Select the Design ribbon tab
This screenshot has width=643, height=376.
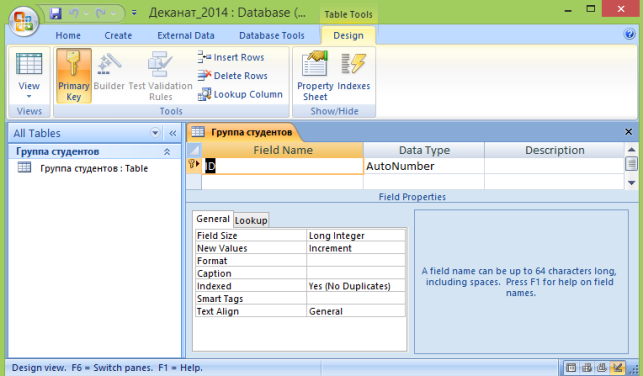(348, 36)
